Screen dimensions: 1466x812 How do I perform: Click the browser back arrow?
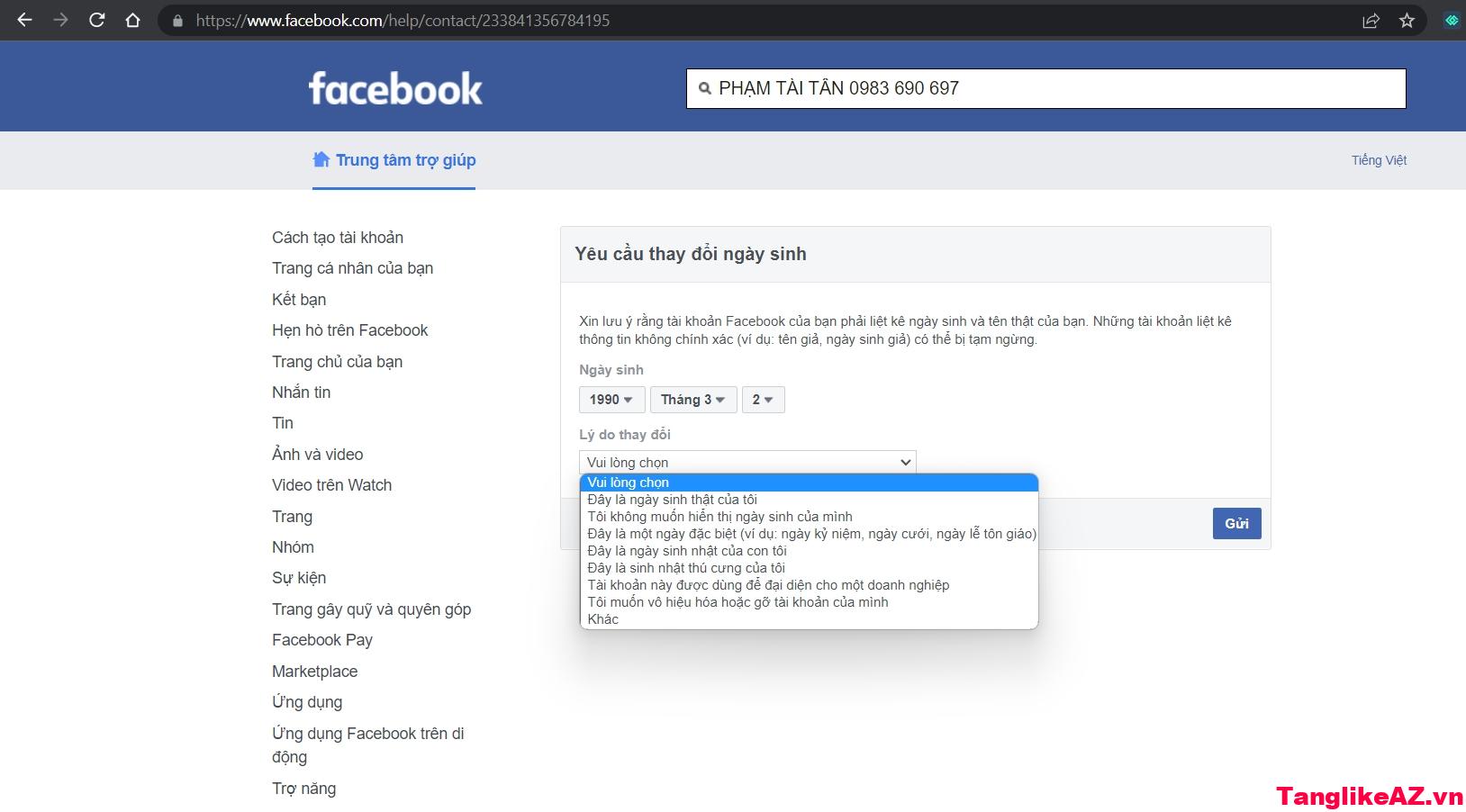click(x=24, y=19)
